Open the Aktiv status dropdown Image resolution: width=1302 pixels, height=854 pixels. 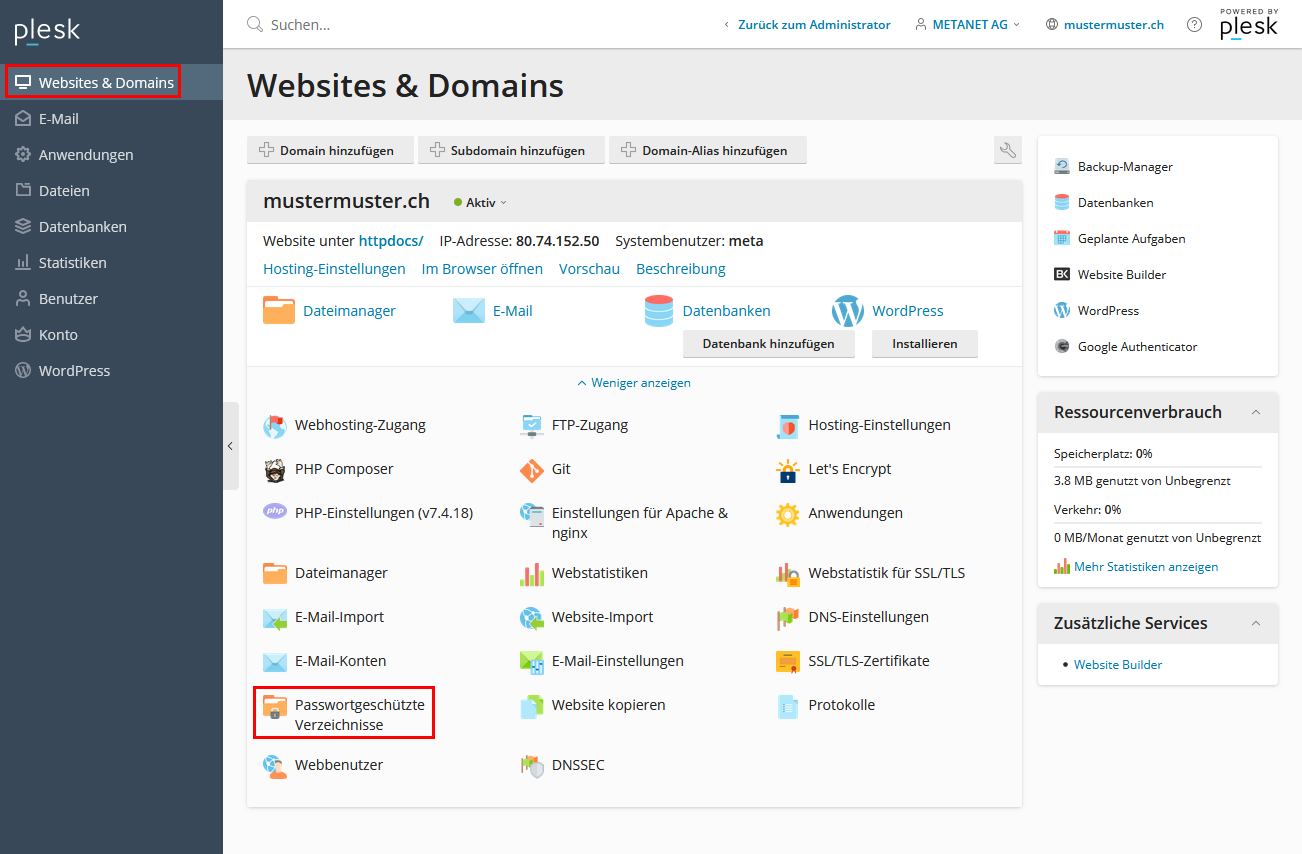(x=480, y=202)
